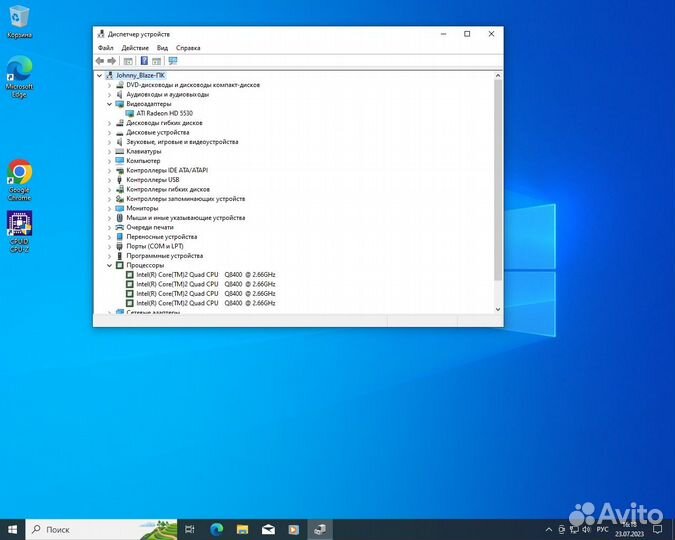Click the vertical scrollbar thumb

(498, 180)
